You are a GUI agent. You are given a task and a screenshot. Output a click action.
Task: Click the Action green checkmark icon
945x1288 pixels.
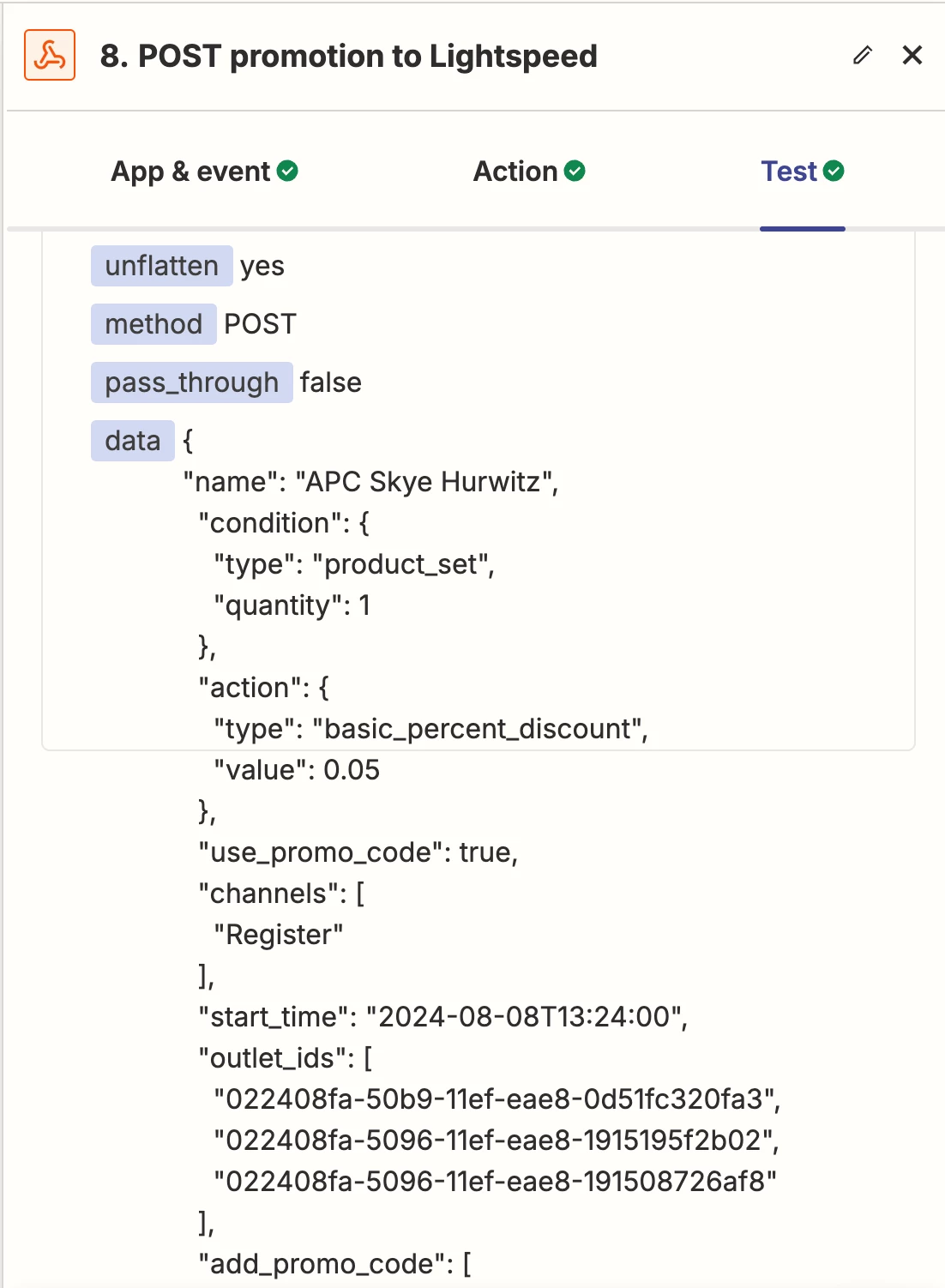click(x=575, y=172)
